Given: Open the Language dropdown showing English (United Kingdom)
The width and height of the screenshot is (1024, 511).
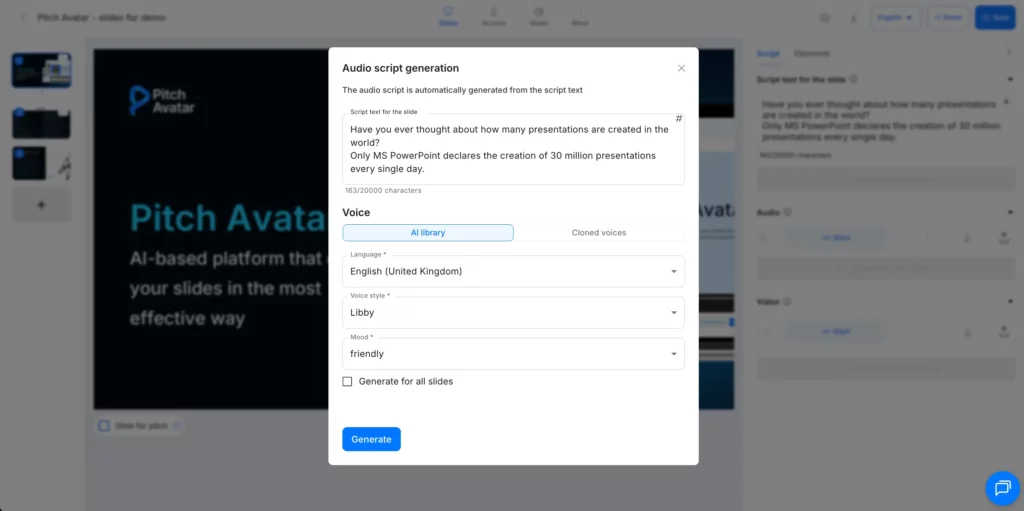Looking at the screenshot, I should (513, 271).
